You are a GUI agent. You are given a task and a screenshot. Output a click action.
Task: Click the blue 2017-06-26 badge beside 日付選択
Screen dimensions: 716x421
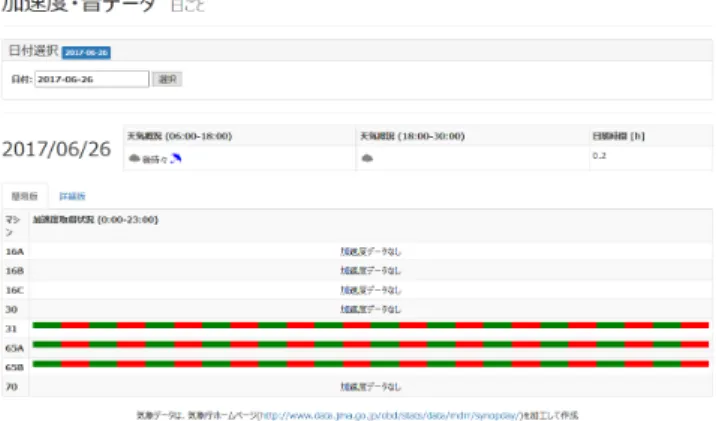(86, 53)
